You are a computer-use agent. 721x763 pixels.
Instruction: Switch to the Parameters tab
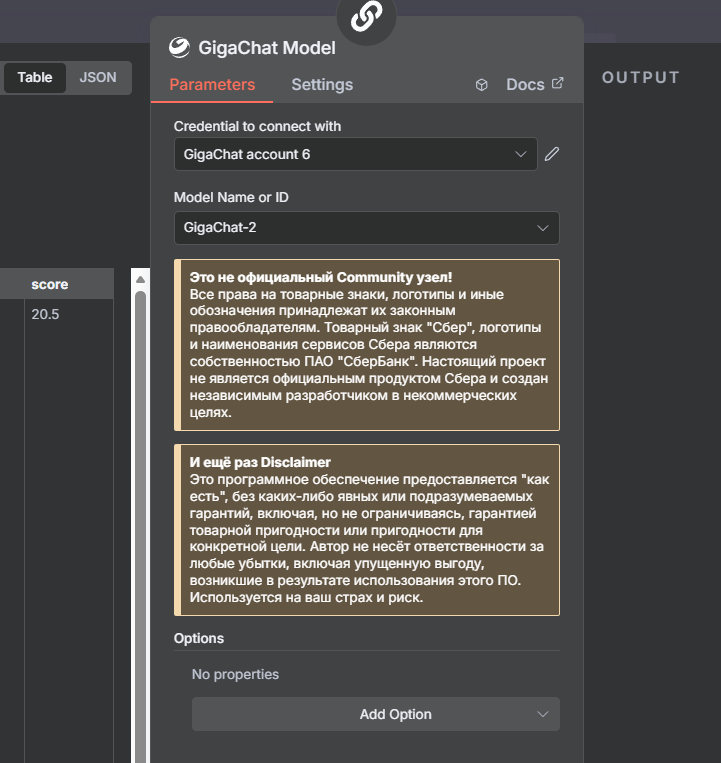212,85
